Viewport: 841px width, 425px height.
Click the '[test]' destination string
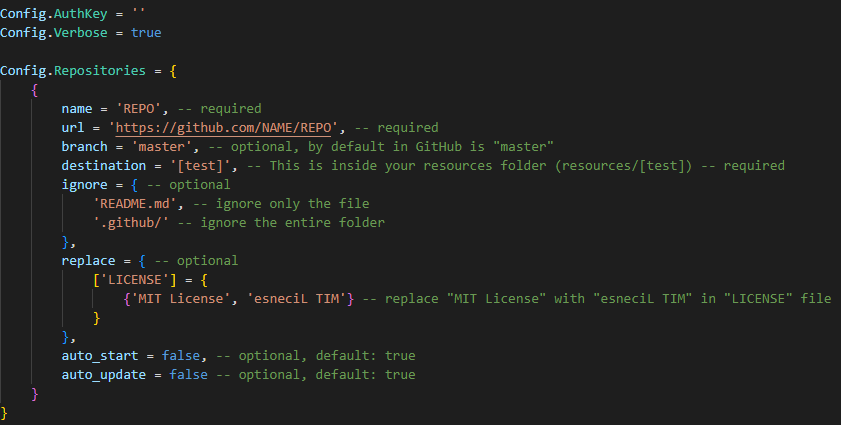click(200, 165)
